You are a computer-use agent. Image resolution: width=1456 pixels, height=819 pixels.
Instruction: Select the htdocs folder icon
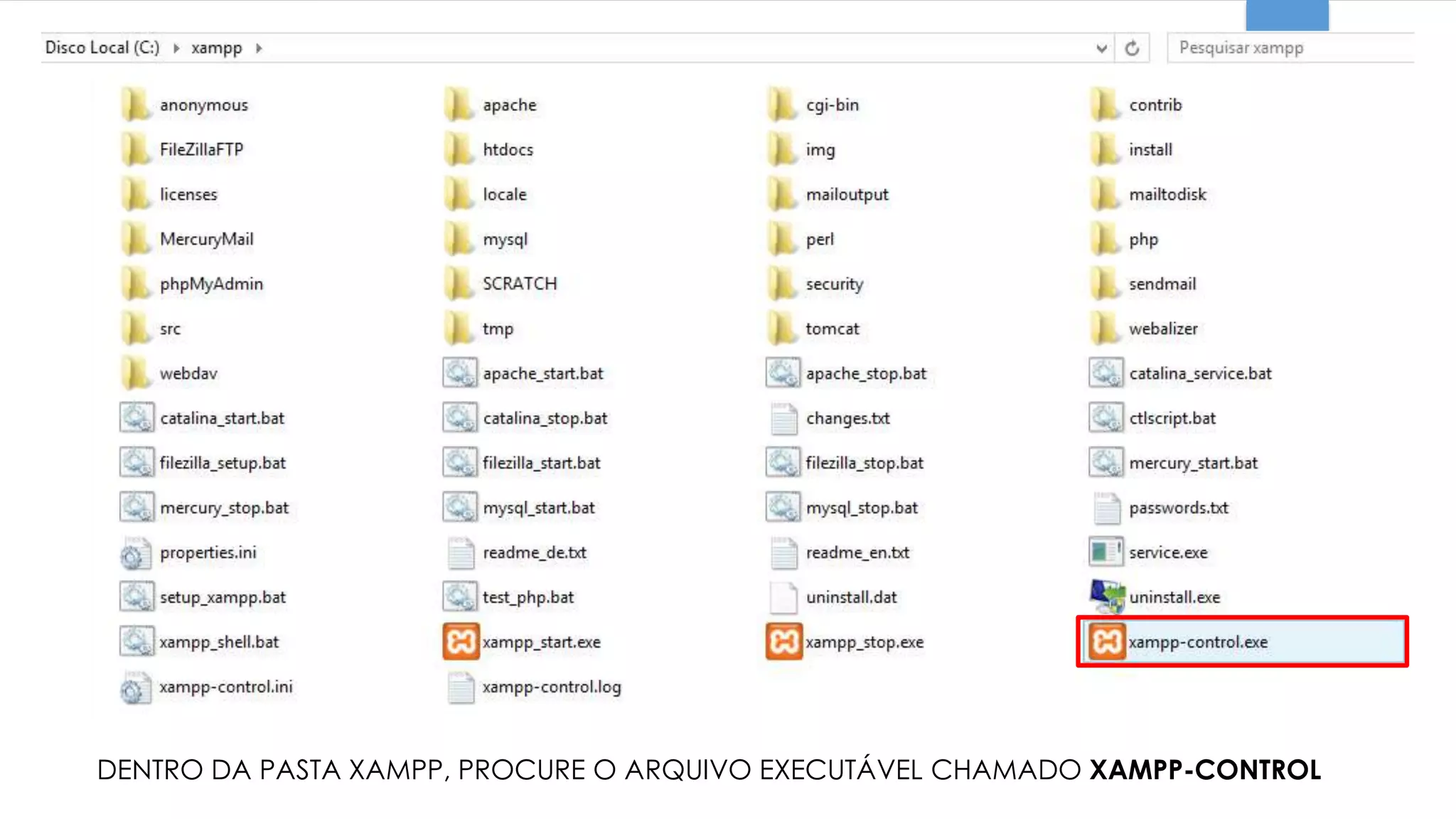point(459,149)
